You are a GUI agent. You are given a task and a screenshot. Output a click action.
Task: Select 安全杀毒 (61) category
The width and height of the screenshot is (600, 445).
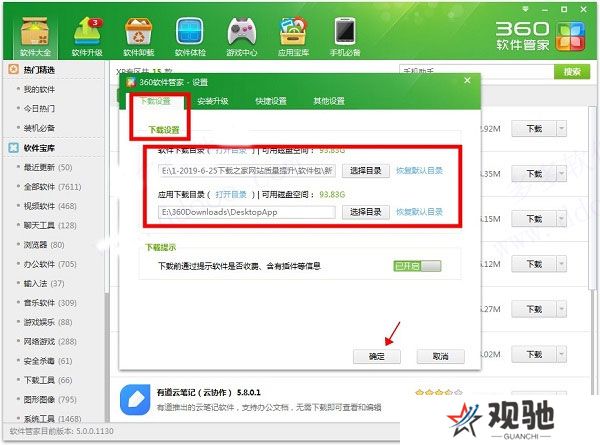click(48, 361)
